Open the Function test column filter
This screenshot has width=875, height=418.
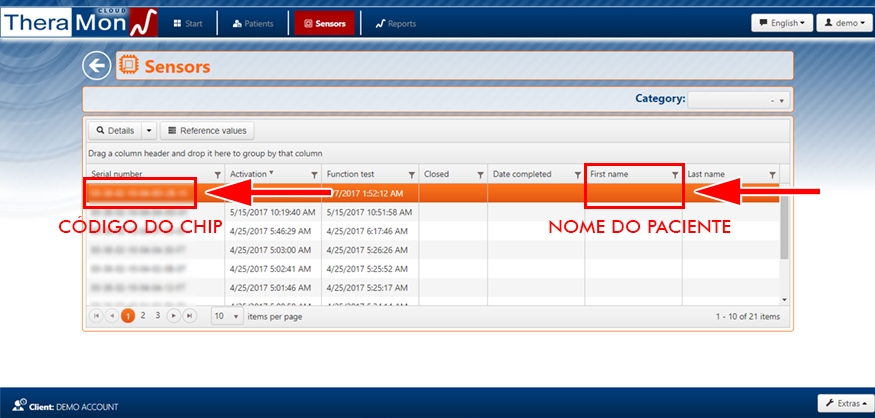(x=411, y=174)
